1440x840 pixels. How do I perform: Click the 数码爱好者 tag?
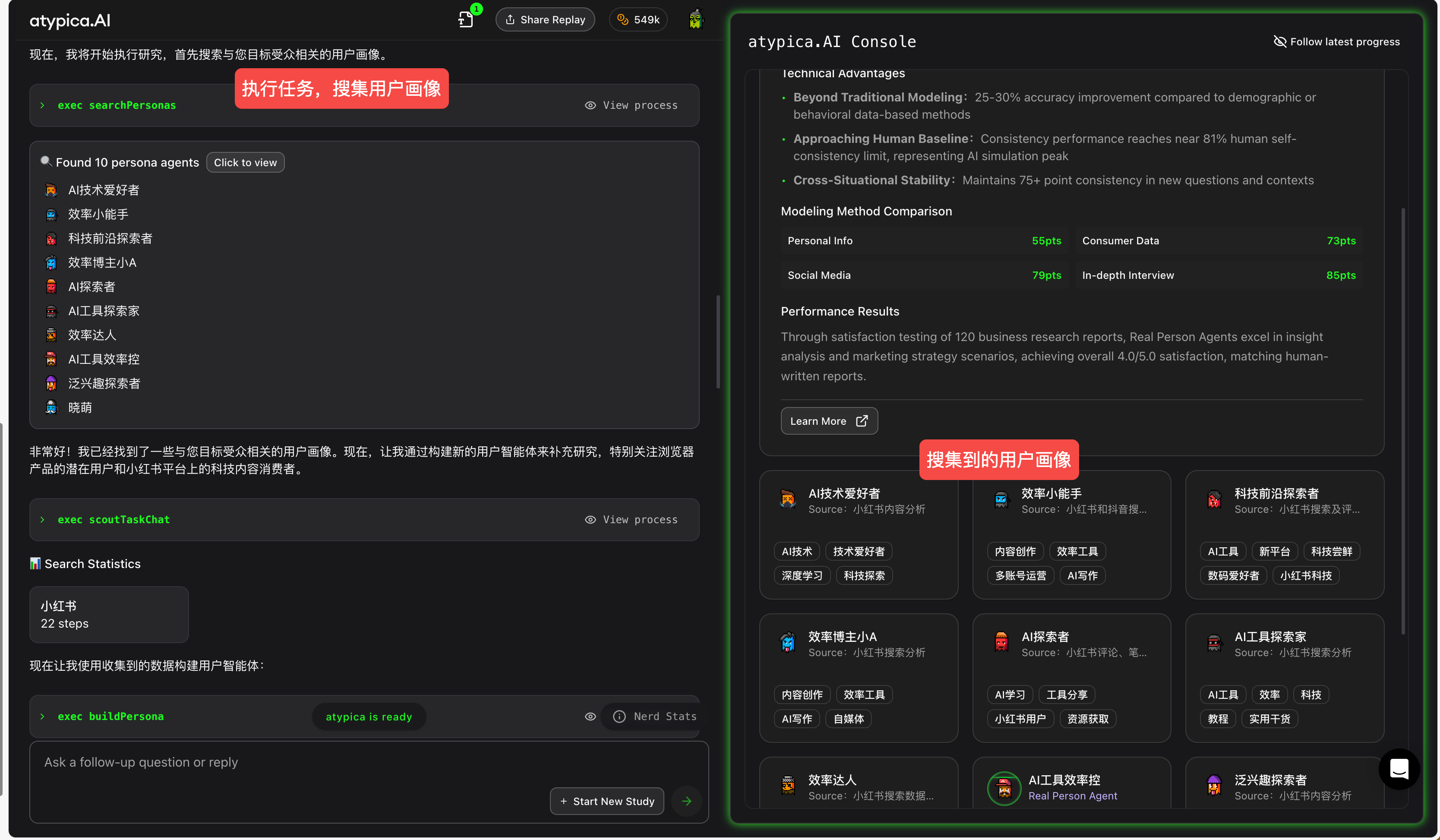tap(1233, 575)
